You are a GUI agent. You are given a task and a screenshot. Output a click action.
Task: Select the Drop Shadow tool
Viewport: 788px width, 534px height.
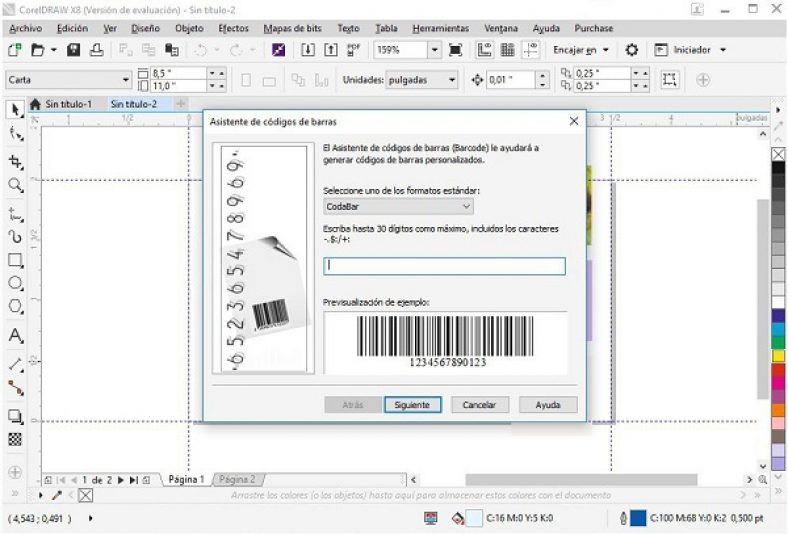pyautogui.click(x=15, y=416)
